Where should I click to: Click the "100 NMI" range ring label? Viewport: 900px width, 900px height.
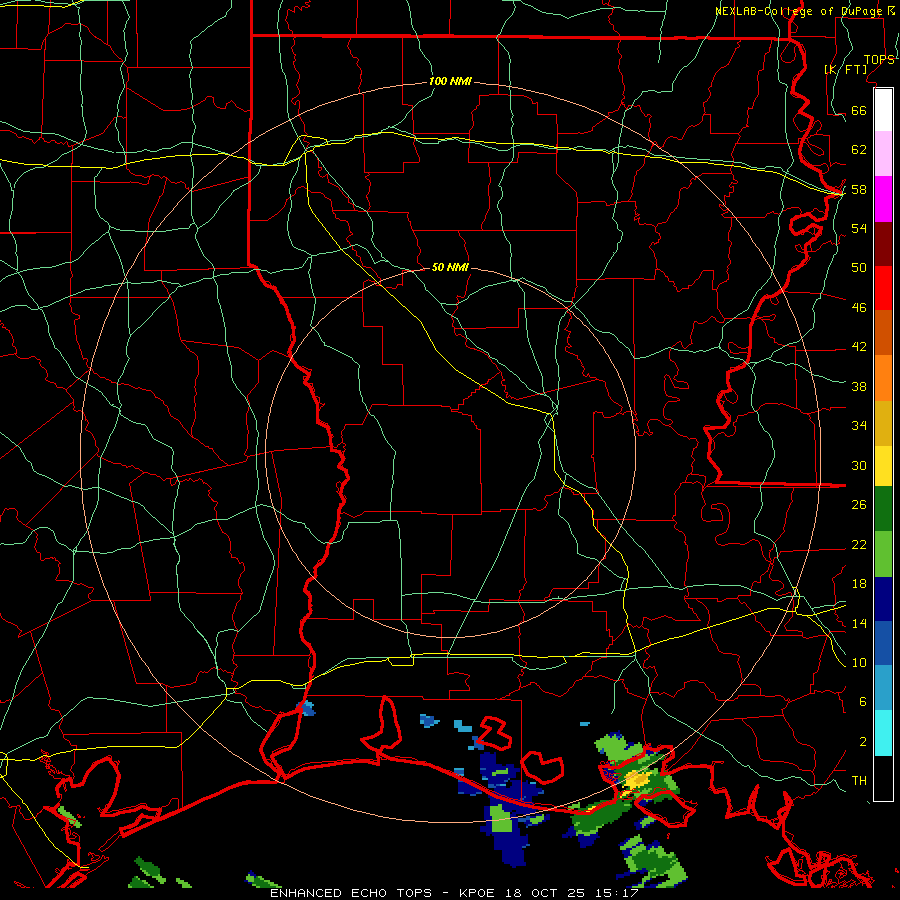(x=450, y=82)
